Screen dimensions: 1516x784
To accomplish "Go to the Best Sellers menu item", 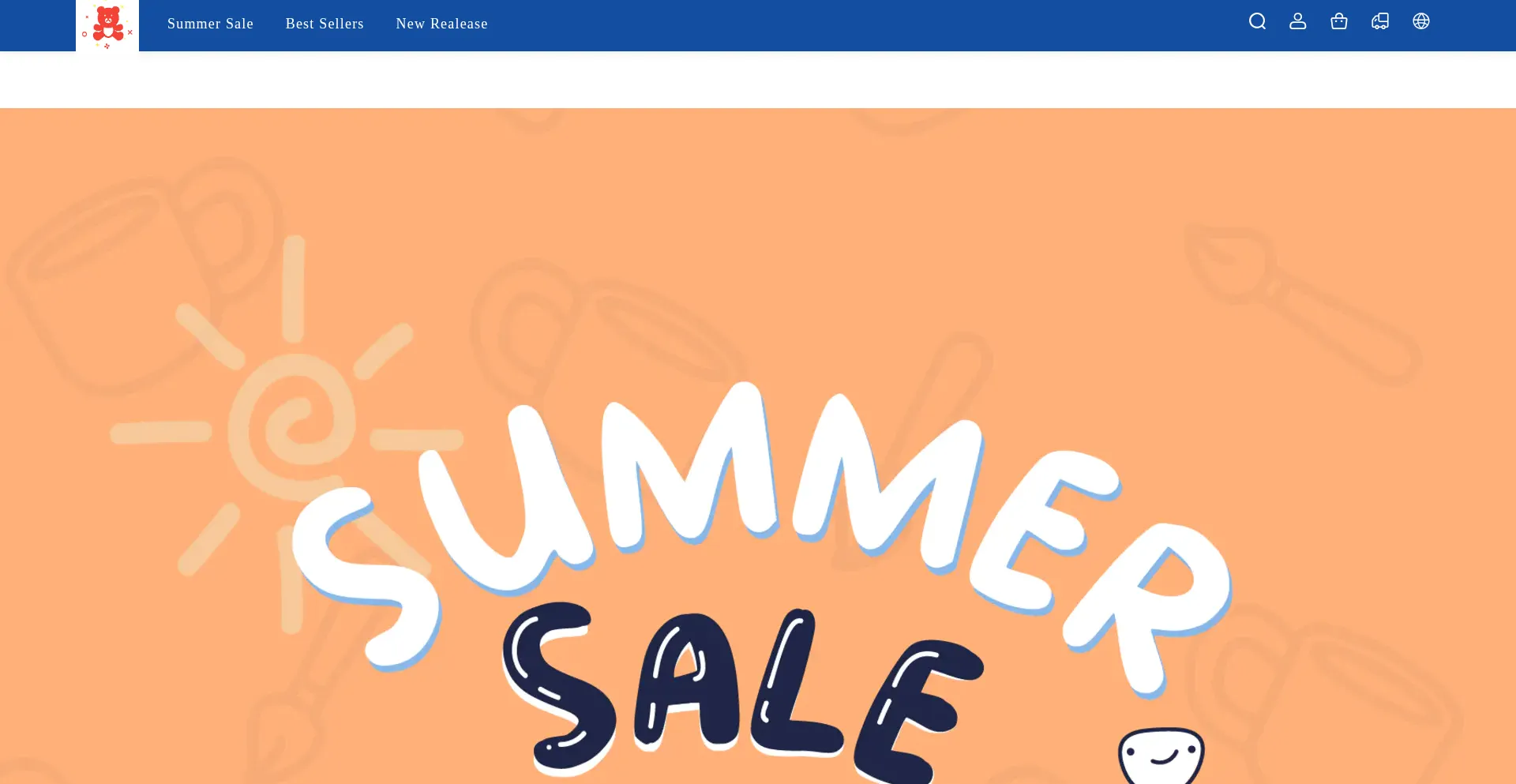I will click(x=325, y=24).
